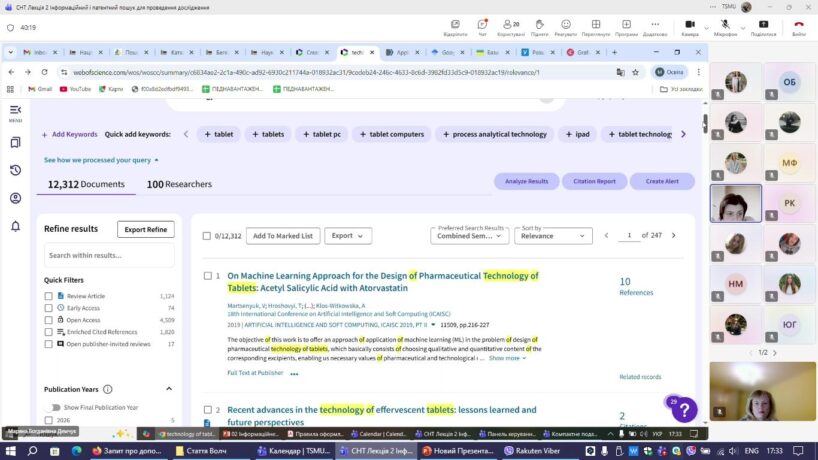Open the marked list folder icon in sidebar
Viewport: 818px width, 460px height.
pos(15,142)
